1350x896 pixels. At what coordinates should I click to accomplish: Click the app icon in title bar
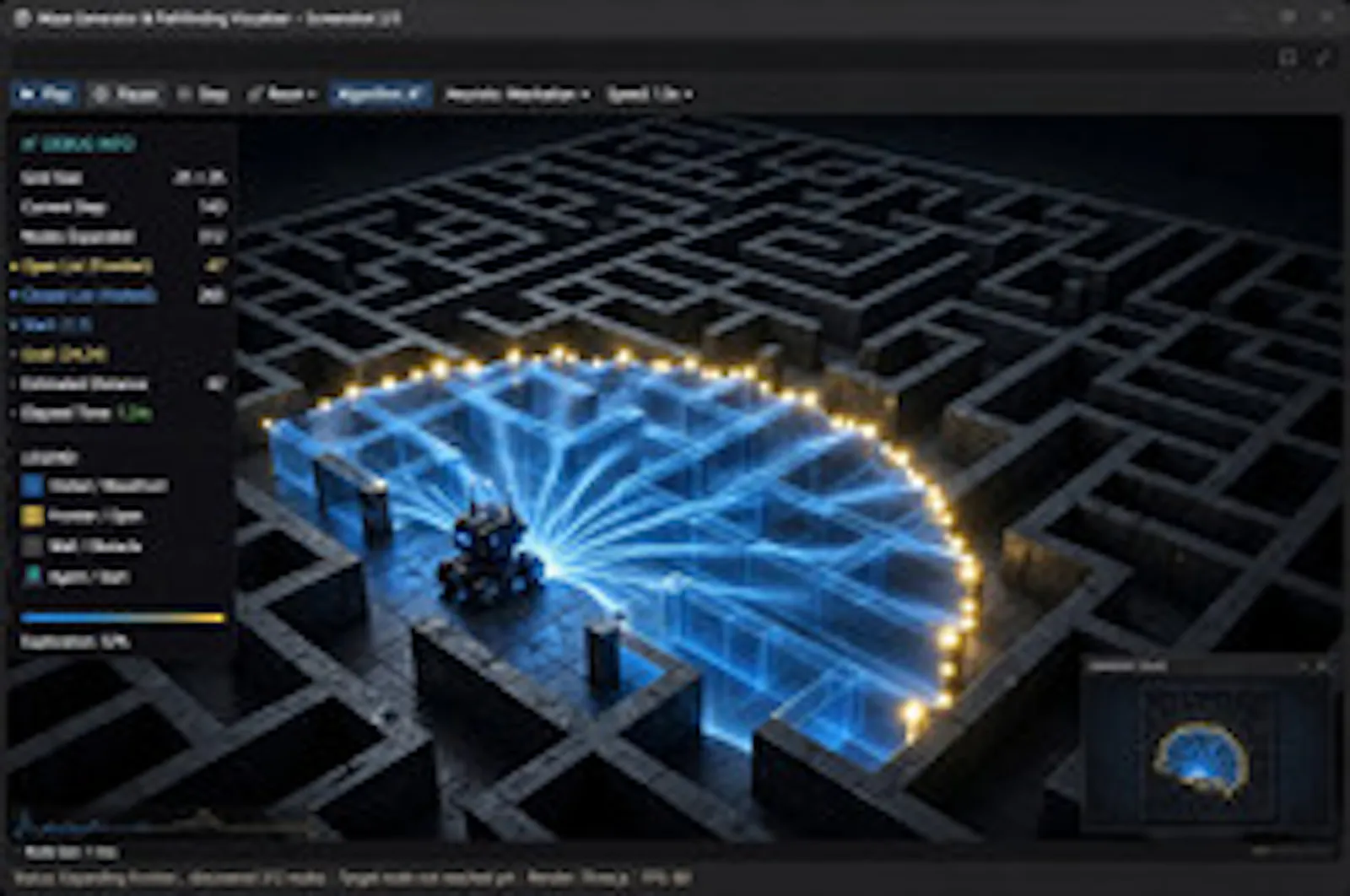pyautogui.click(x=22, y=18)
